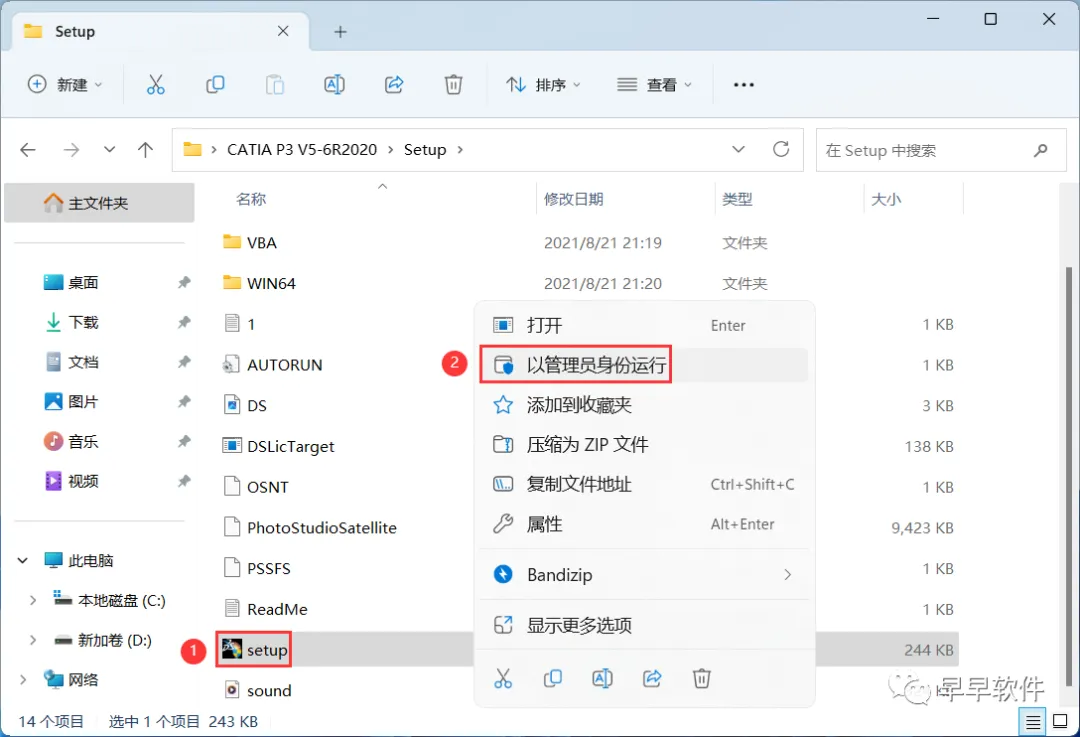This screenshot has width=1080, height=737.
Task: Choose 添加到收藏夹 in the context menu
Action: tap(644, 405)
